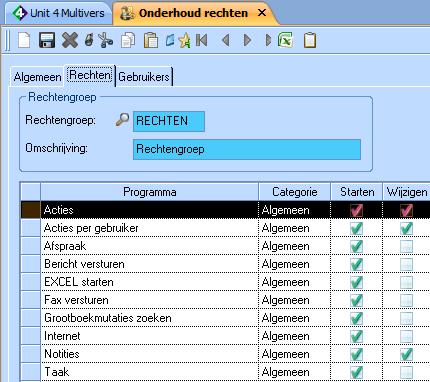Go to first record arrow

click(202, 40)
